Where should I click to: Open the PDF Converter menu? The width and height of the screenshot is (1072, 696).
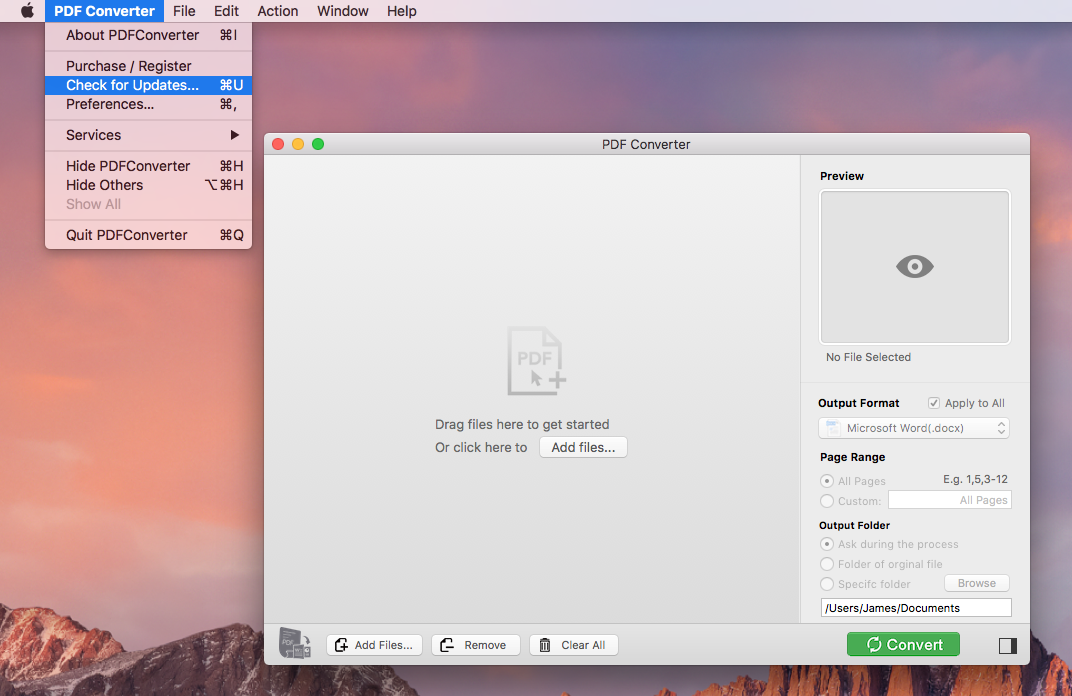click(105, 11)
